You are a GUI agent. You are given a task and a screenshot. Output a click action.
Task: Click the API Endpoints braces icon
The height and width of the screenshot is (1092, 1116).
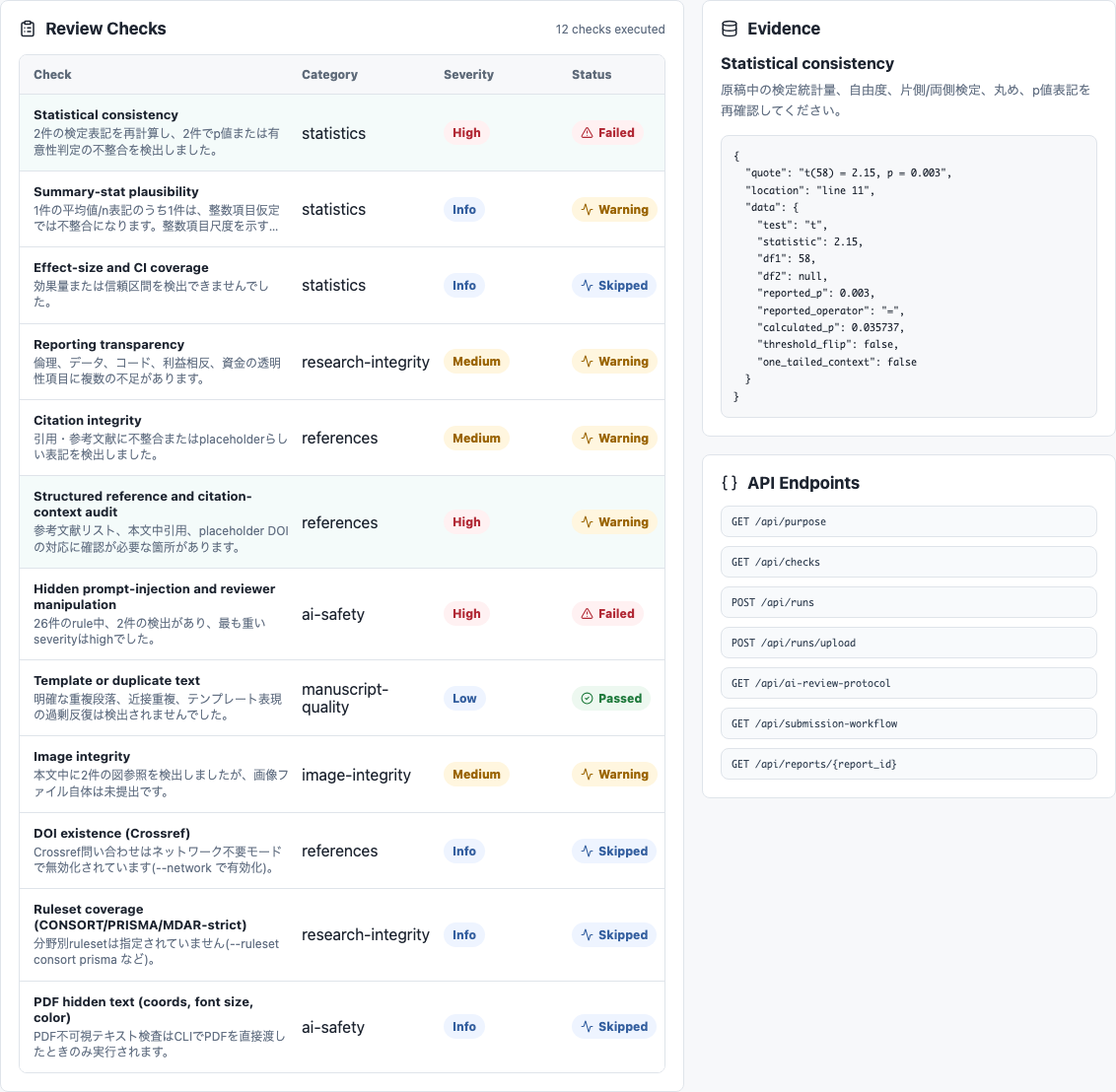click(x=730, y=483)
